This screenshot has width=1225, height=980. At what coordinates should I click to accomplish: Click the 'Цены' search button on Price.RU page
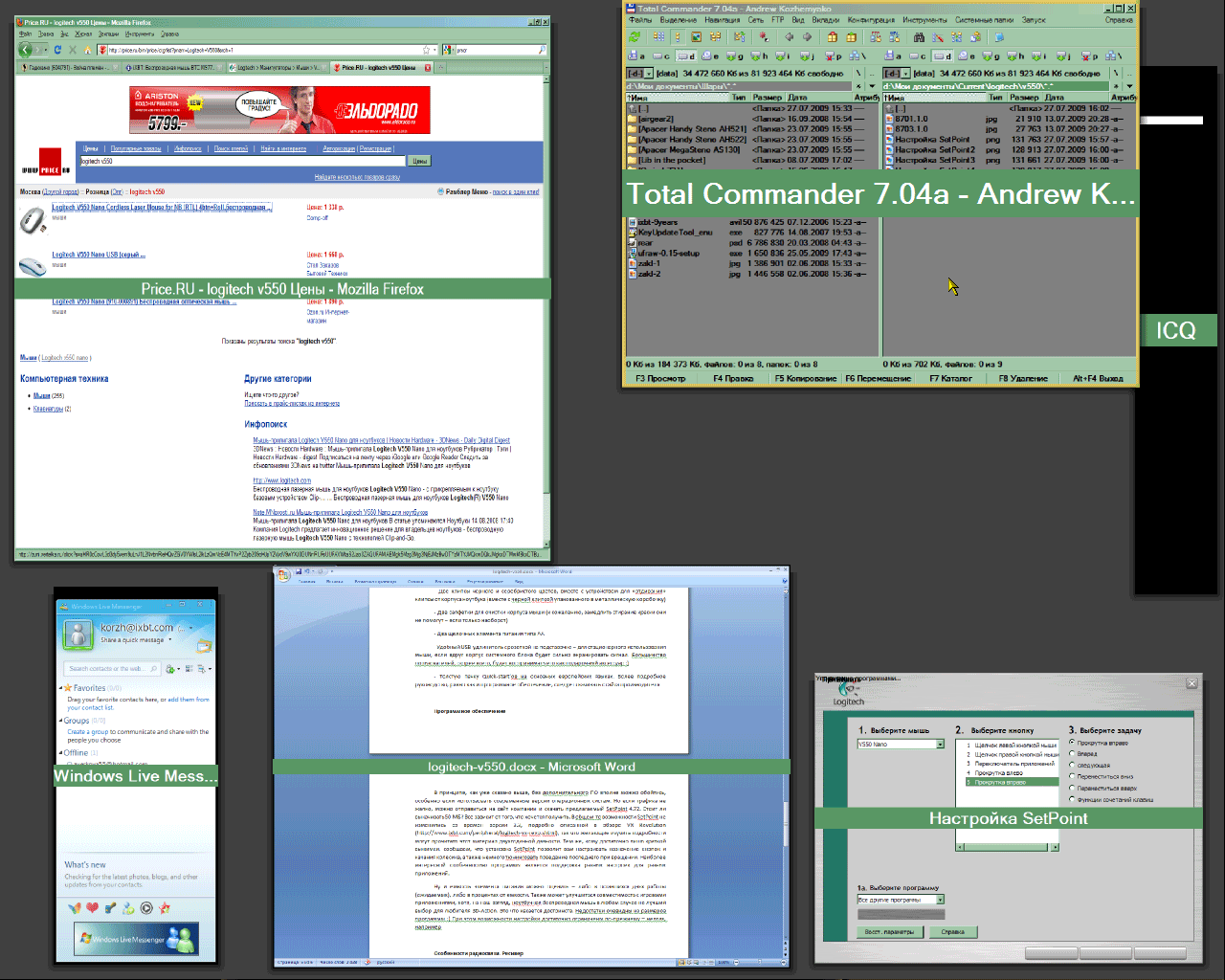point(419,161)
